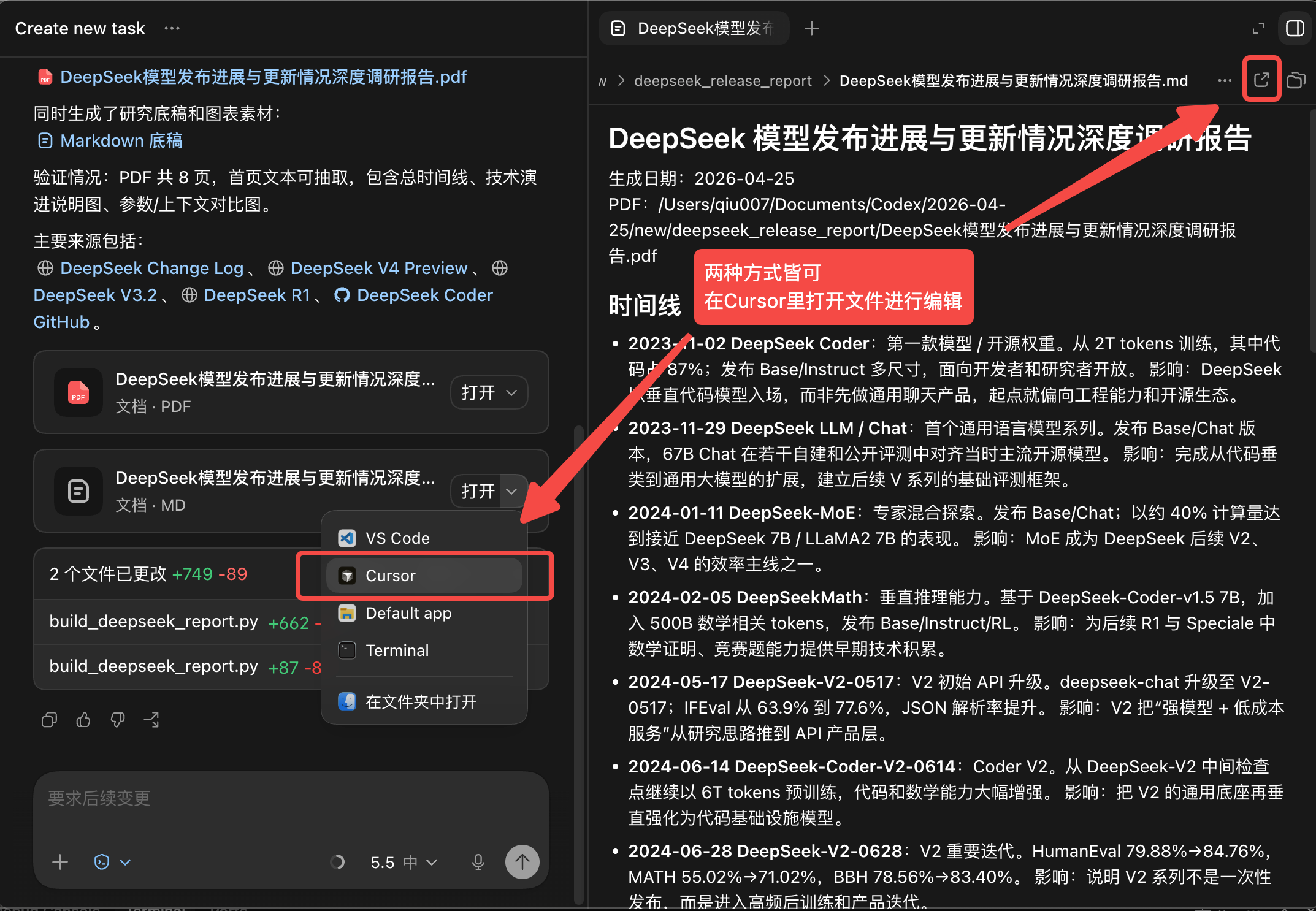Click the MD document icon on second card

pos(78,491)
